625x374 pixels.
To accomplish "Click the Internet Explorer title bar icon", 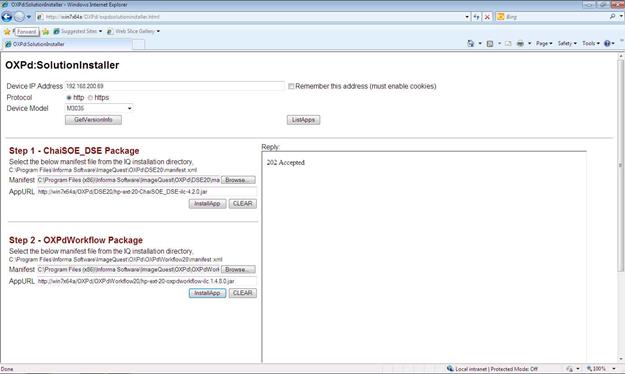I will pyautogui.click(x=5, y=5).
